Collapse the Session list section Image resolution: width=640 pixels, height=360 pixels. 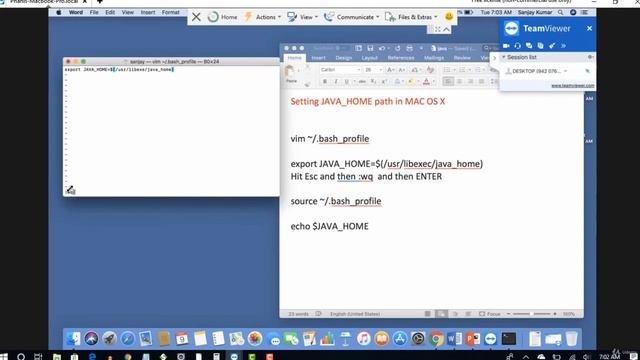coord(504,57)
